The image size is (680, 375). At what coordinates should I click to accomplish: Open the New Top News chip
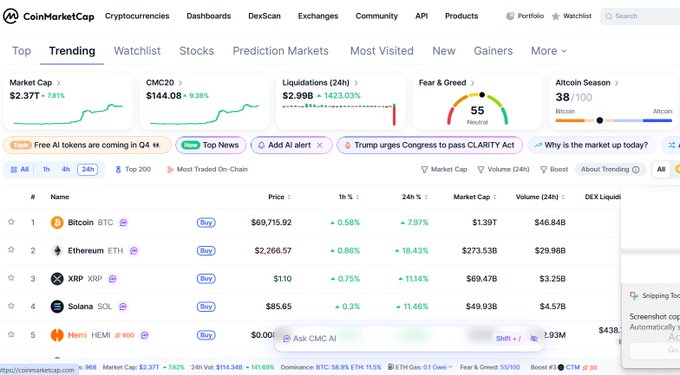[210, 145]
